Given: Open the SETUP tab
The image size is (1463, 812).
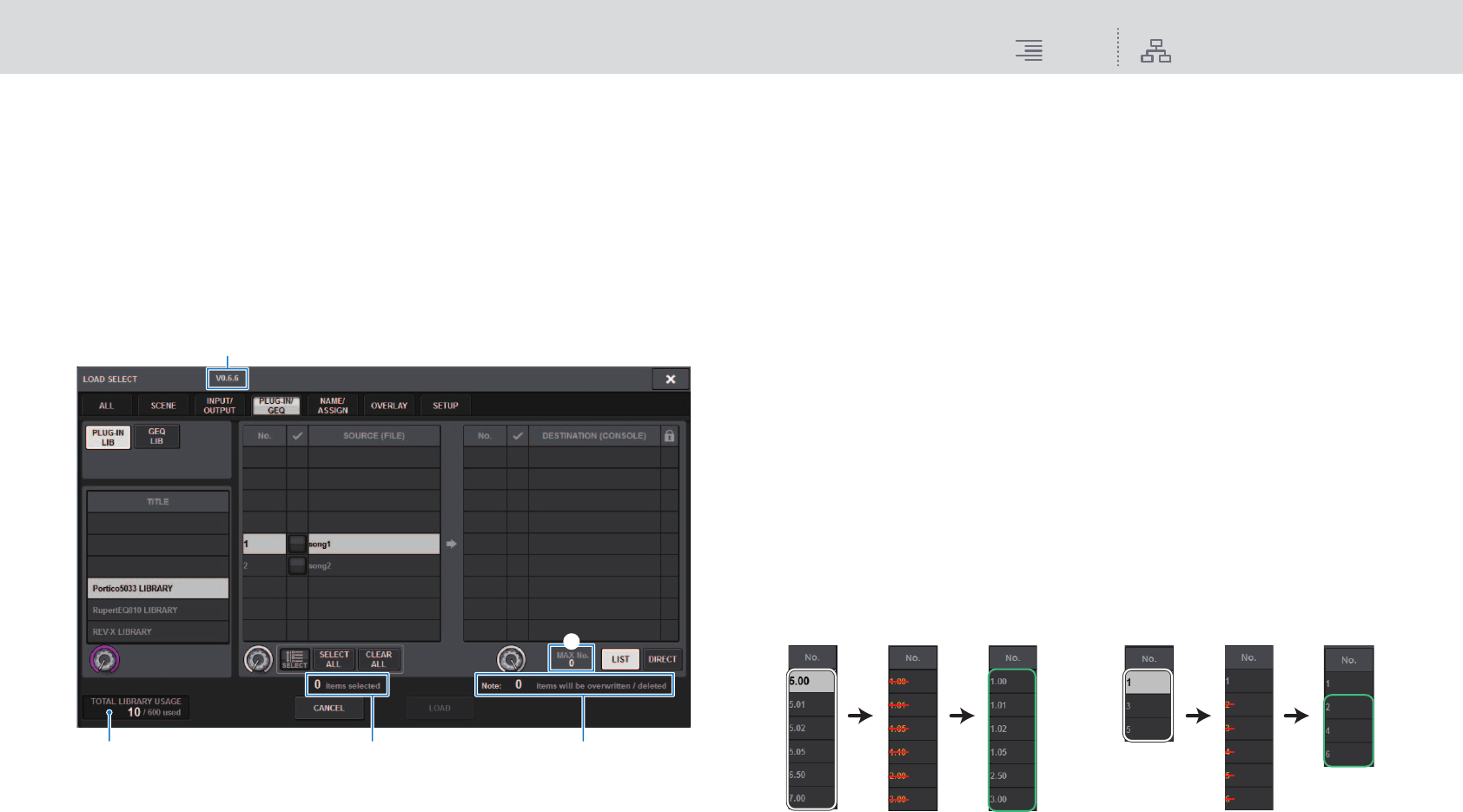Looking at the screenshot, I should coord(446,406).
